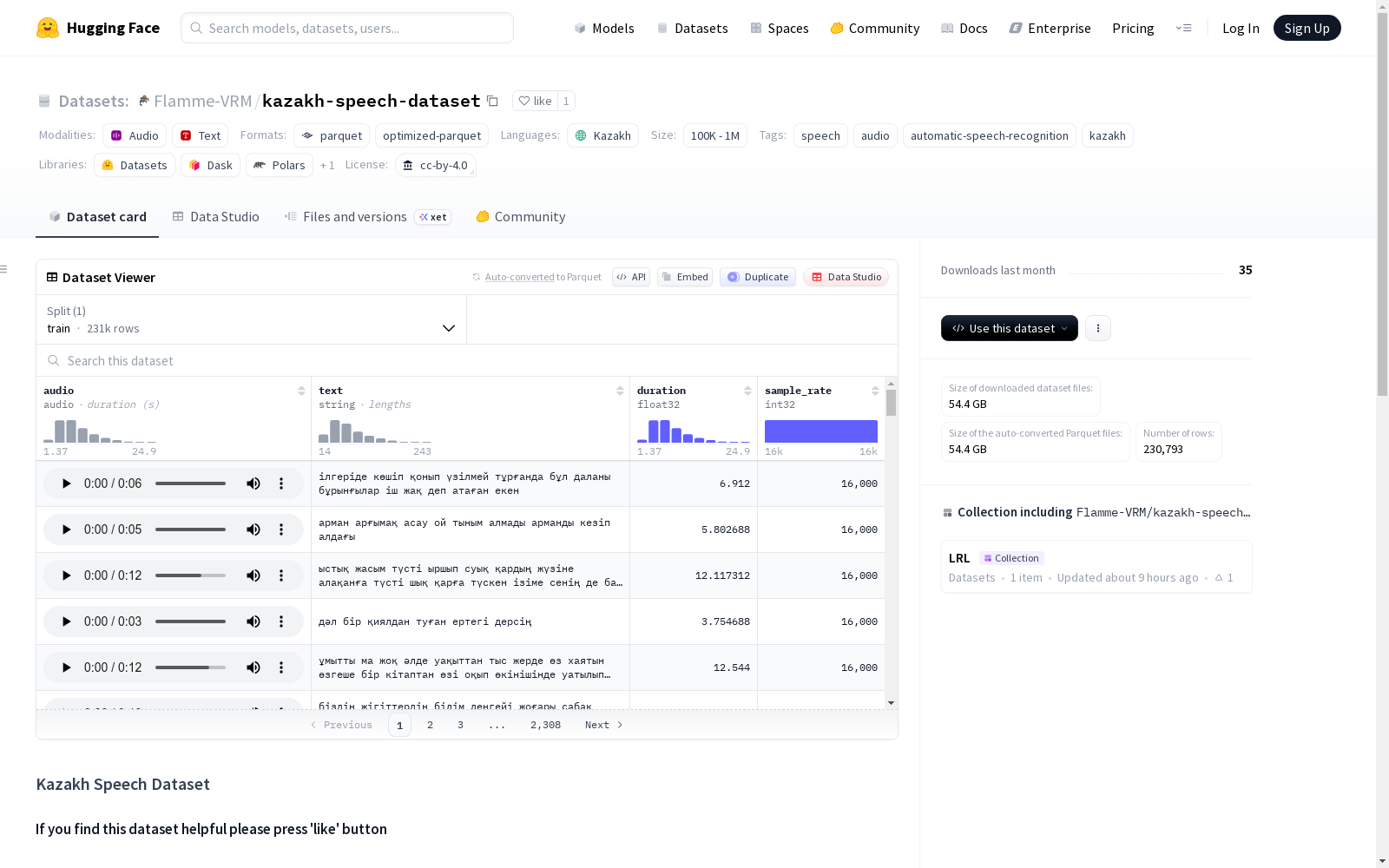
Task: Open the LRL collection card
Action: coord(1096,567)
